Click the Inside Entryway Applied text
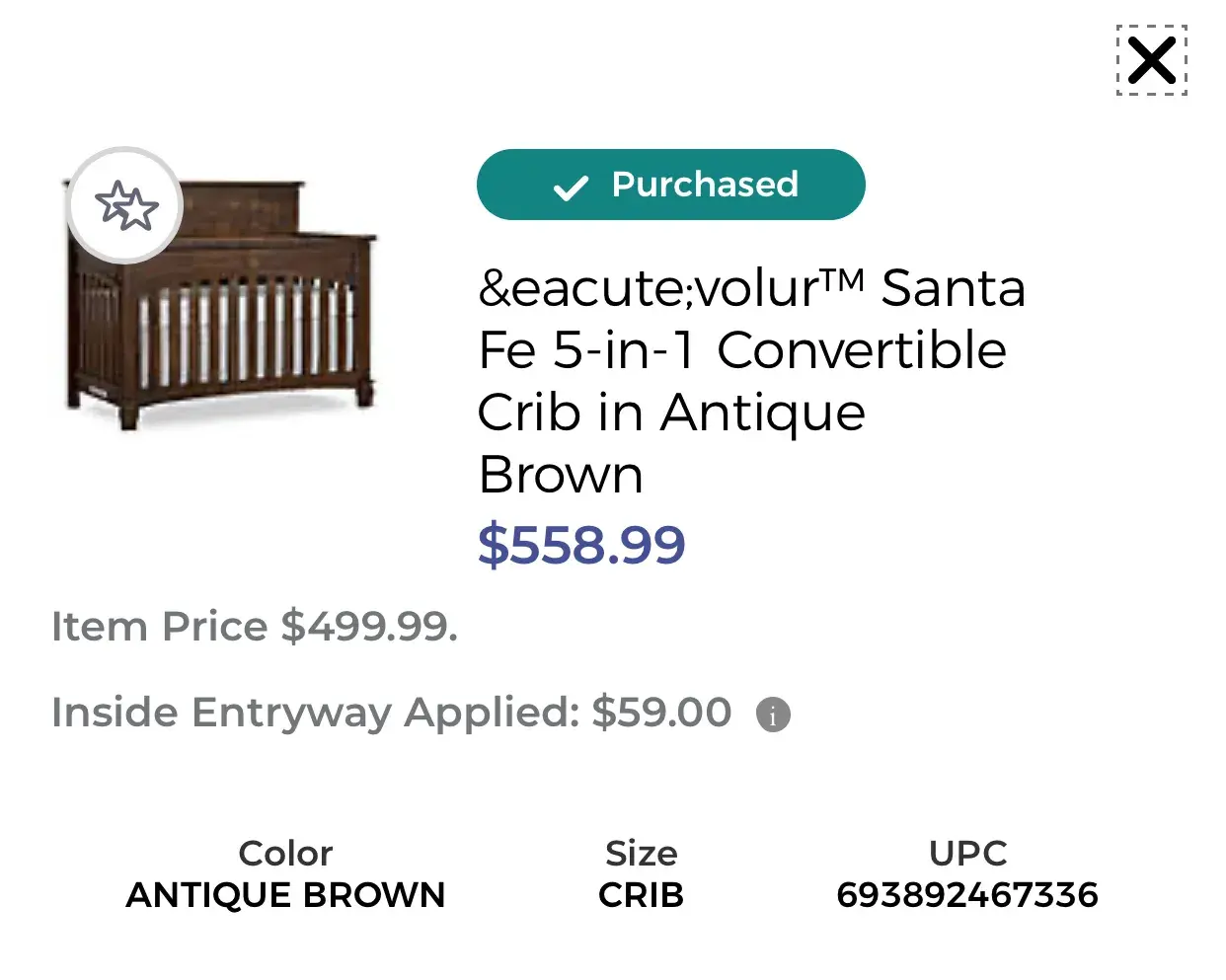1226x980 pixels. tap(316, 713)
